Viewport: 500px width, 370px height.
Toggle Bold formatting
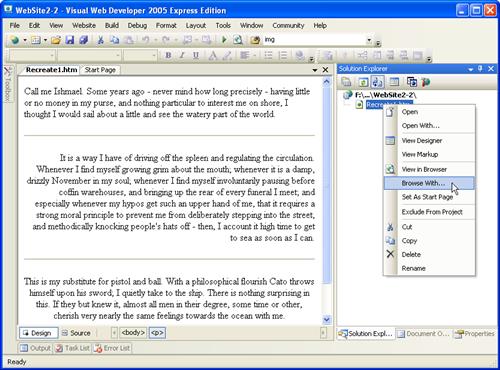(x=168, y=55)
